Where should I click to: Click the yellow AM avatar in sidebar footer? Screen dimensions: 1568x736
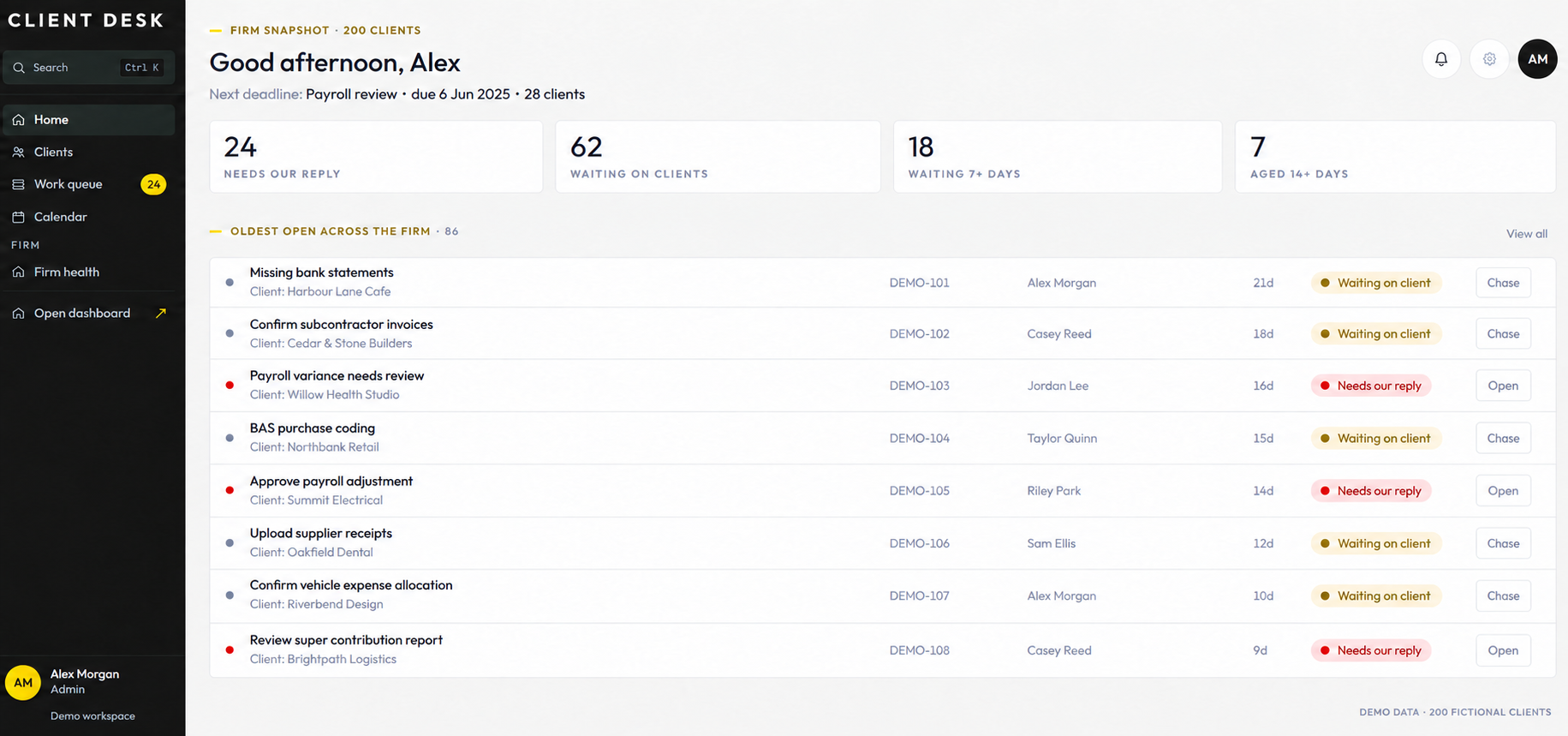pos(23,682)
